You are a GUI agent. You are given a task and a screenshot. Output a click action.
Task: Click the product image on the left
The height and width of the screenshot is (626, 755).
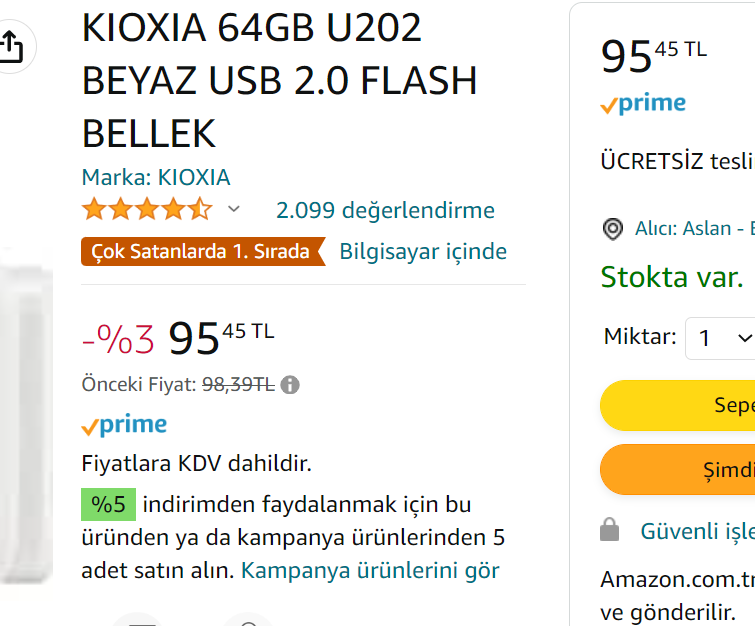pyautogui.click(x=25, y=420)
